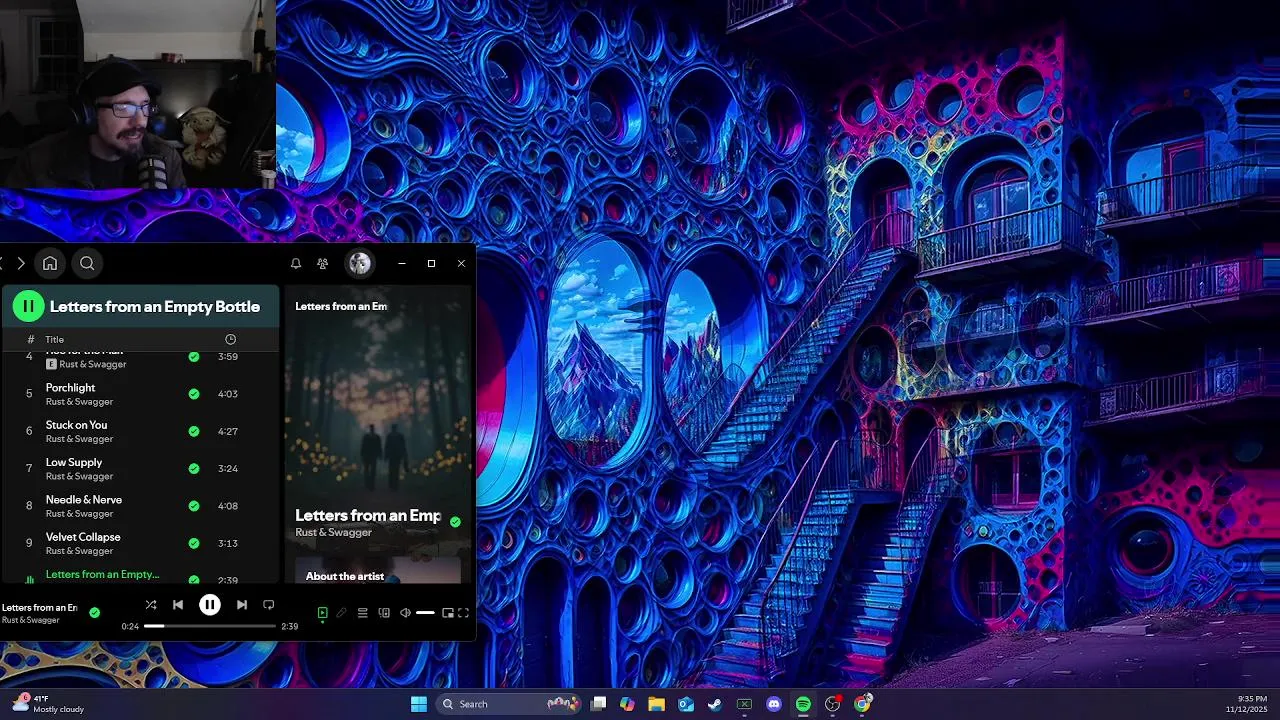The width and height of the screenshot is (1280, 720).
Task: Open the Spotify search icon
Action: [87, 263]
